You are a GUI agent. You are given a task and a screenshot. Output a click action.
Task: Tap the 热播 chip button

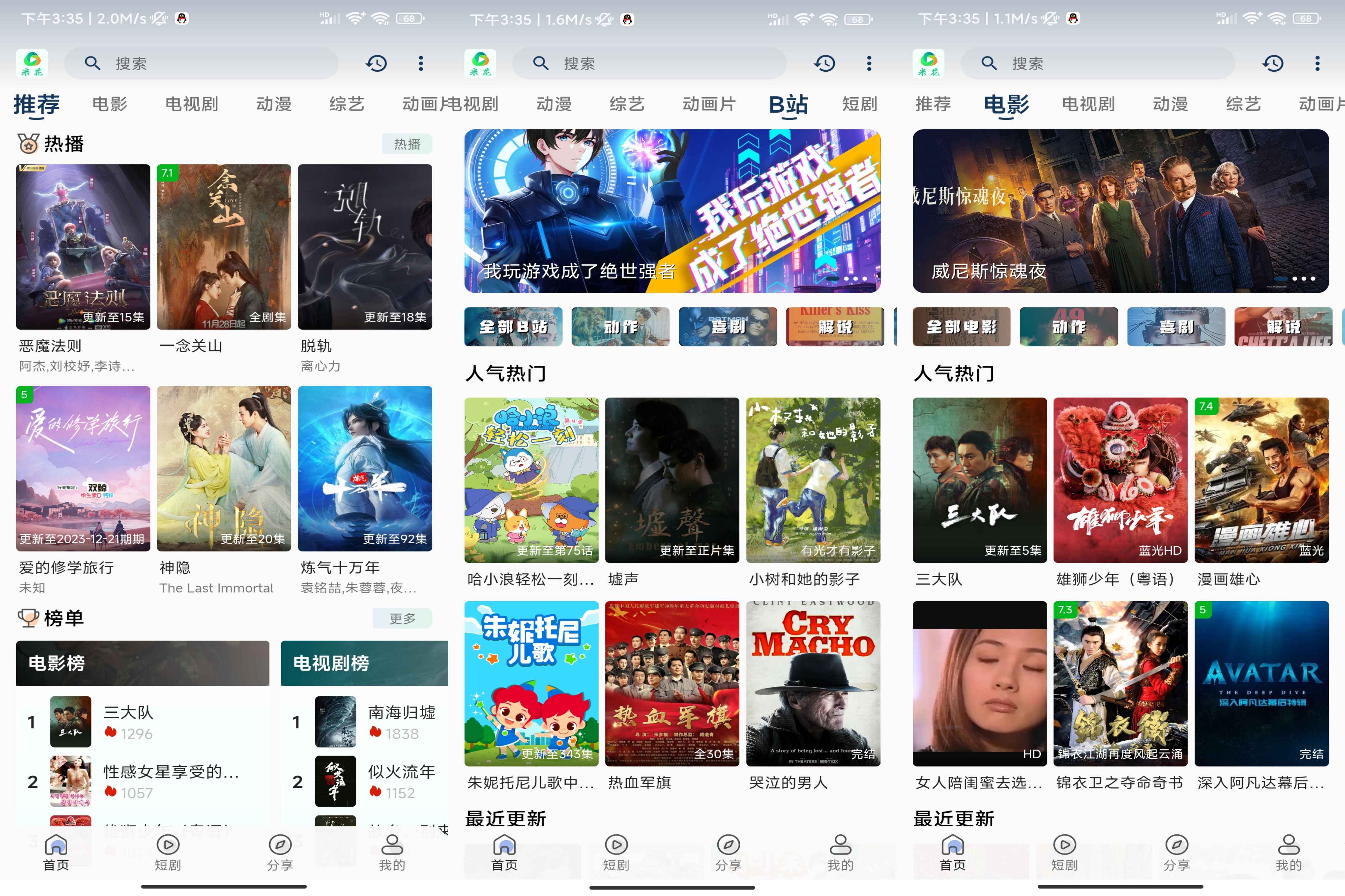click(407, 144)
